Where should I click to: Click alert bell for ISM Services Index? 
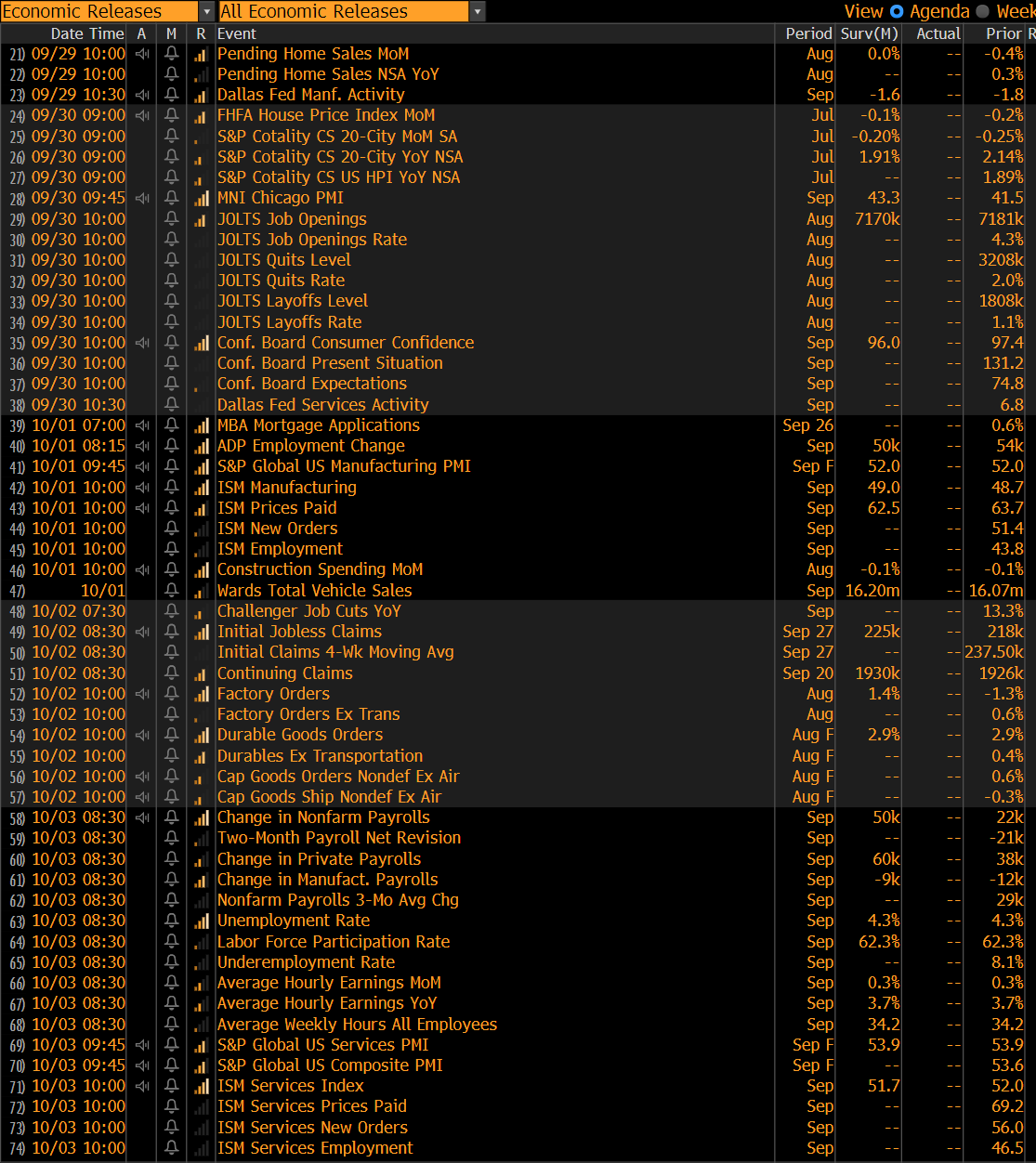pos(171,1086)
